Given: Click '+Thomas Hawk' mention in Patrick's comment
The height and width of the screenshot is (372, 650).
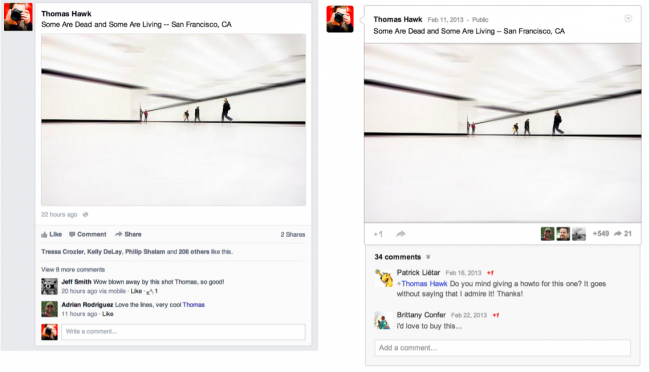Looking at the screenshot, I should 422,284.
